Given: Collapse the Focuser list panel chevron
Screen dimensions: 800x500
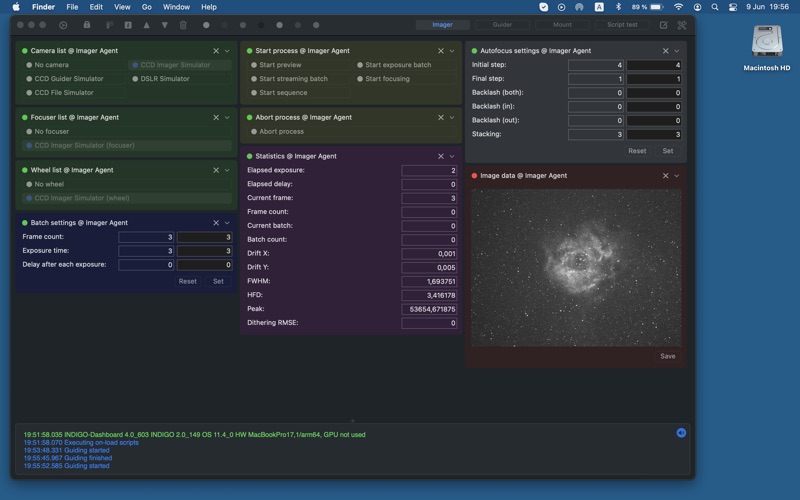Looking at the screenshot, I should (227, 117).
